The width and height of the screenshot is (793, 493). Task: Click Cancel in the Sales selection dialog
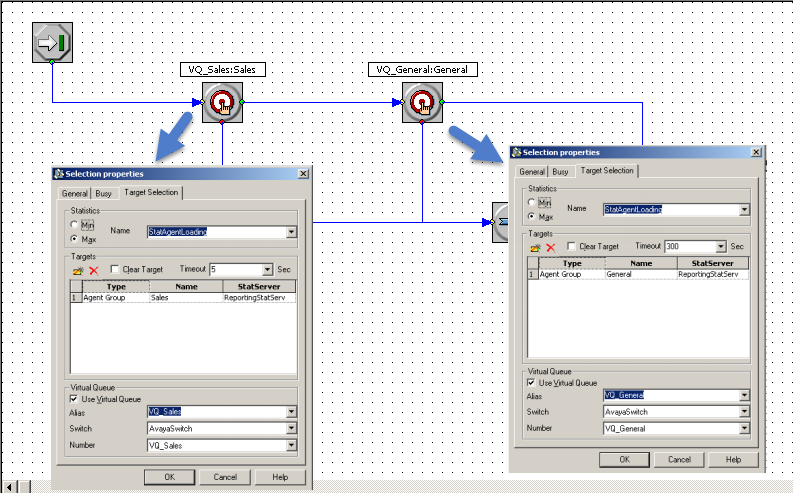(x=225, y=477)
